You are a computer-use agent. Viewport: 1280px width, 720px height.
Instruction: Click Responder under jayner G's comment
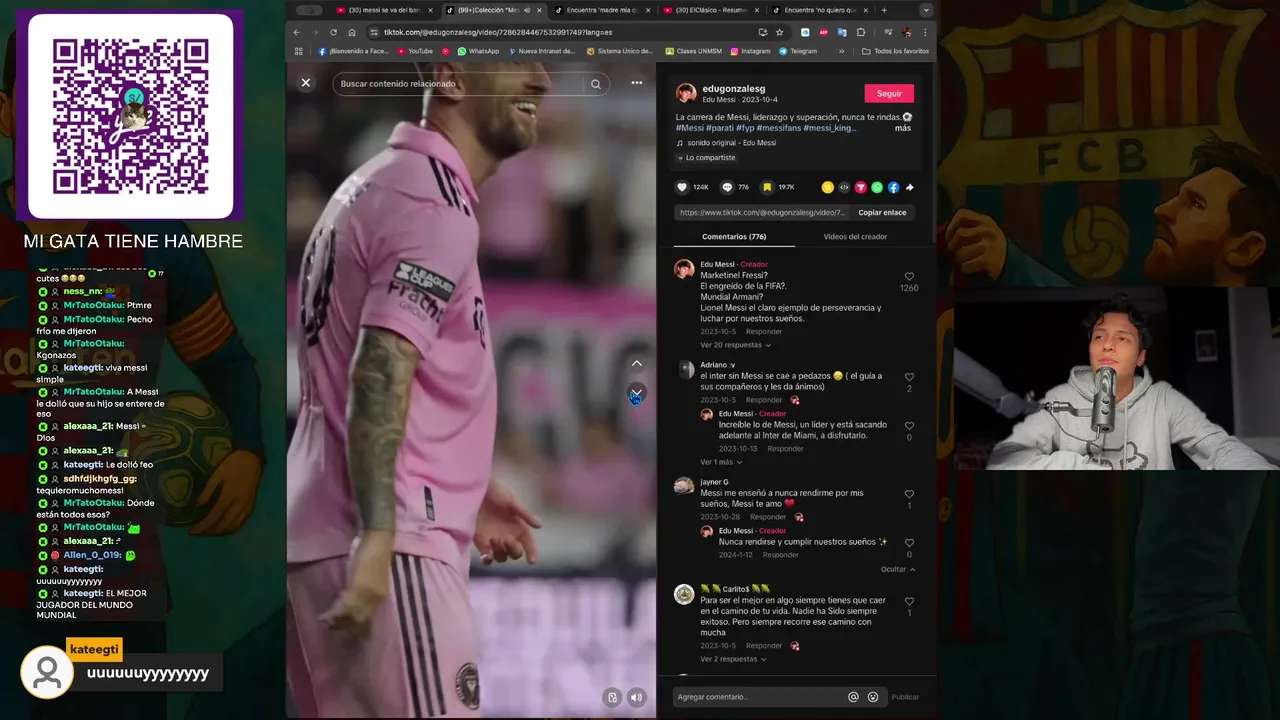click(x=768, y=517)
